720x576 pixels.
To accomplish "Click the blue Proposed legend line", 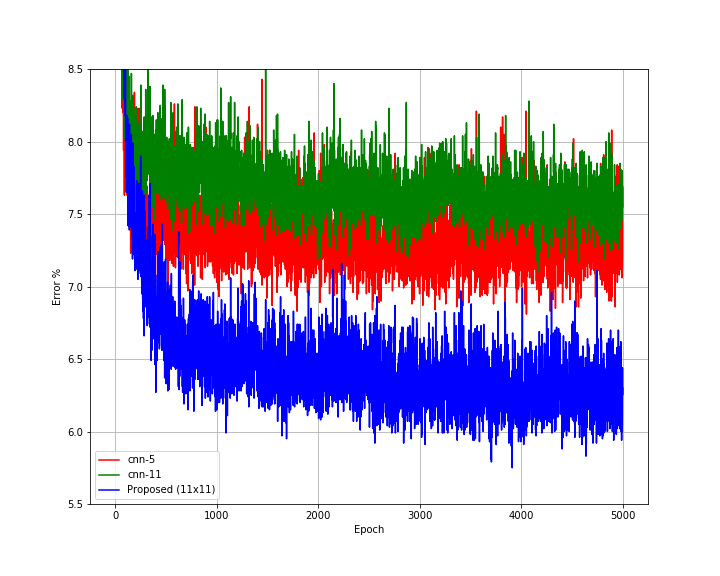I will pos(110,490).
